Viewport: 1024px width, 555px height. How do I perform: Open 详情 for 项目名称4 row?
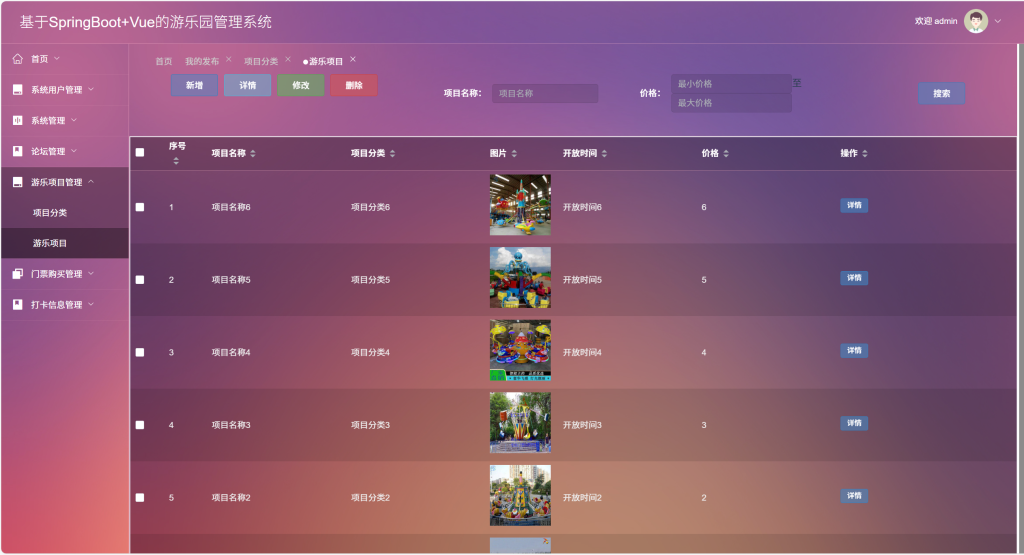(x=854, y=350)
